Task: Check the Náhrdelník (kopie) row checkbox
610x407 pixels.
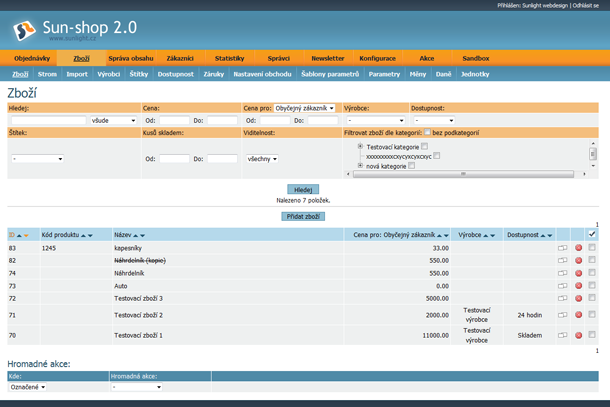Action: pos(592,260)
